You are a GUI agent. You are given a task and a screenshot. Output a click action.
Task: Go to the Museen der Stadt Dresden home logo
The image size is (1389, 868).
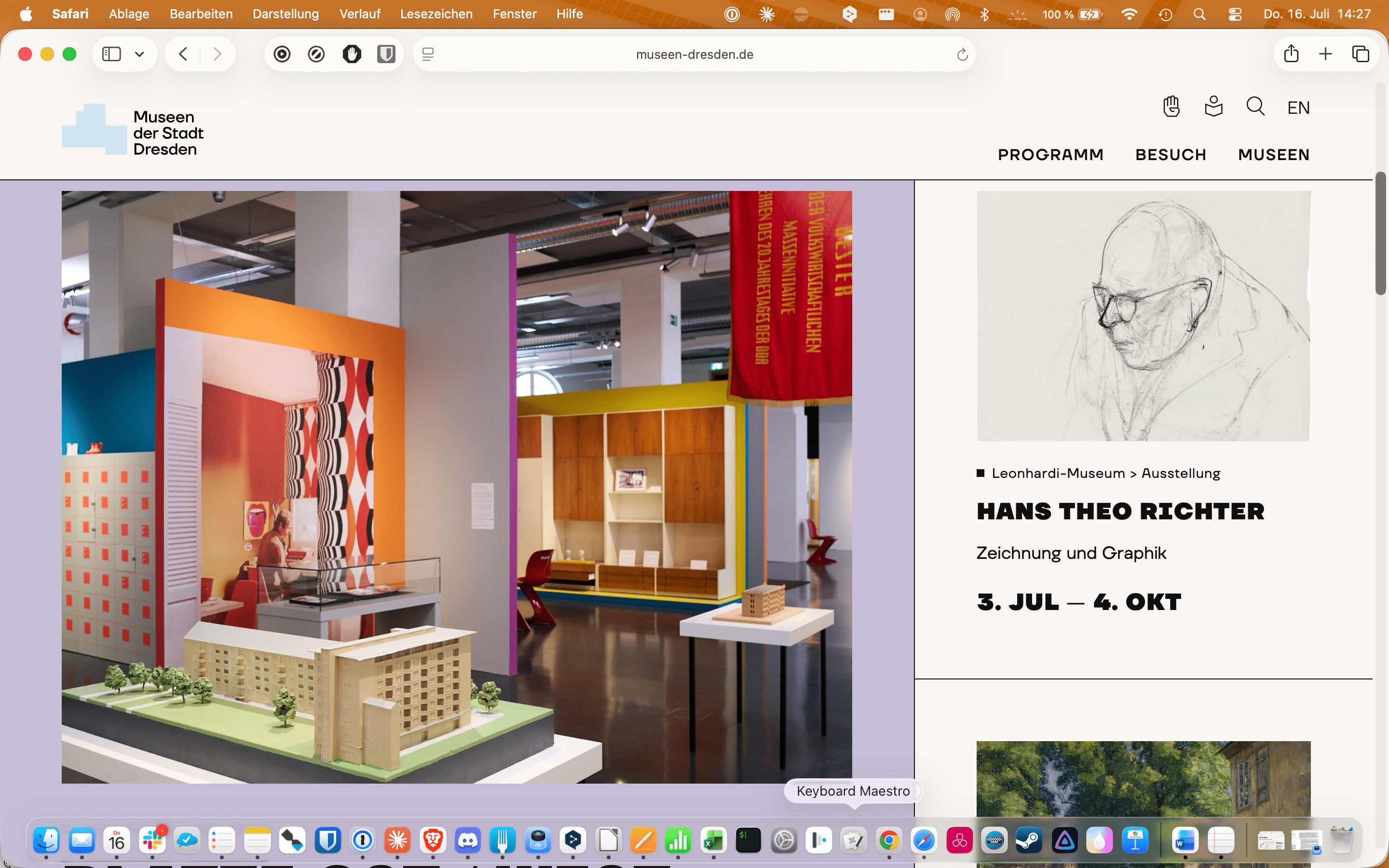click(x=133, y=130)
